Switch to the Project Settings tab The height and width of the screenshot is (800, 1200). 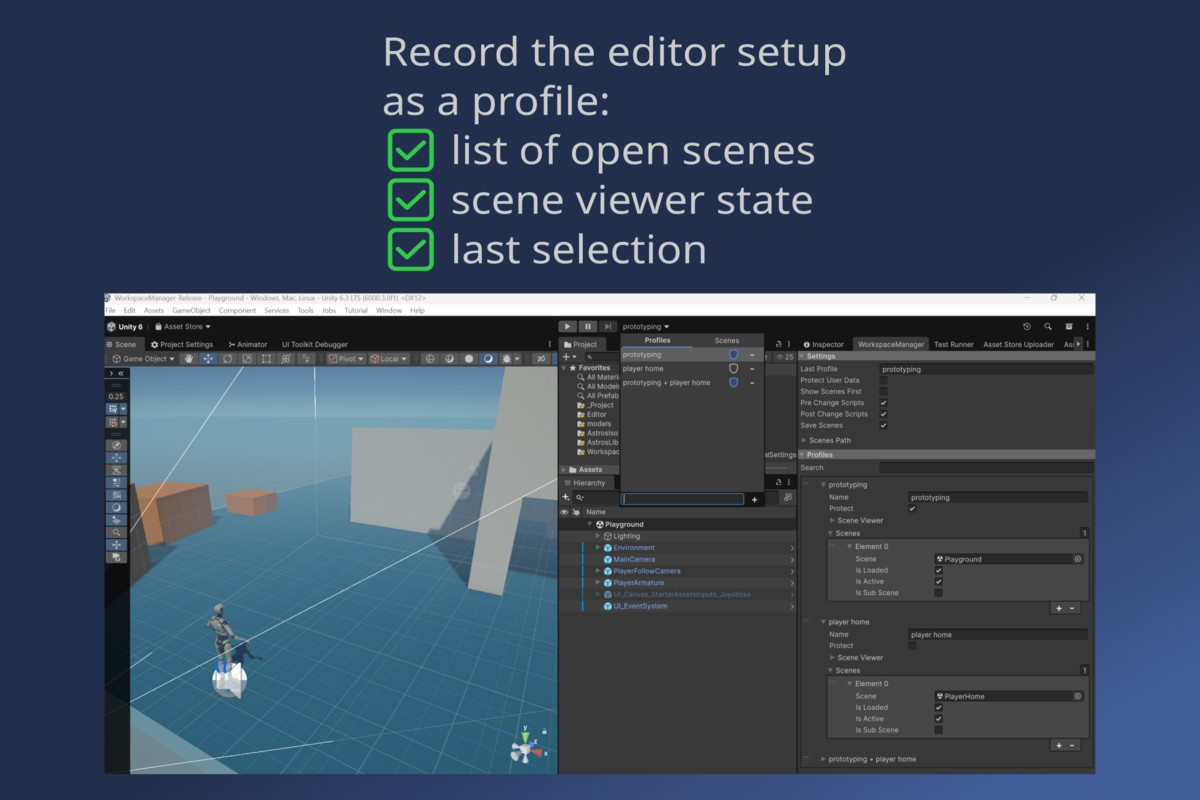point(181,344)
